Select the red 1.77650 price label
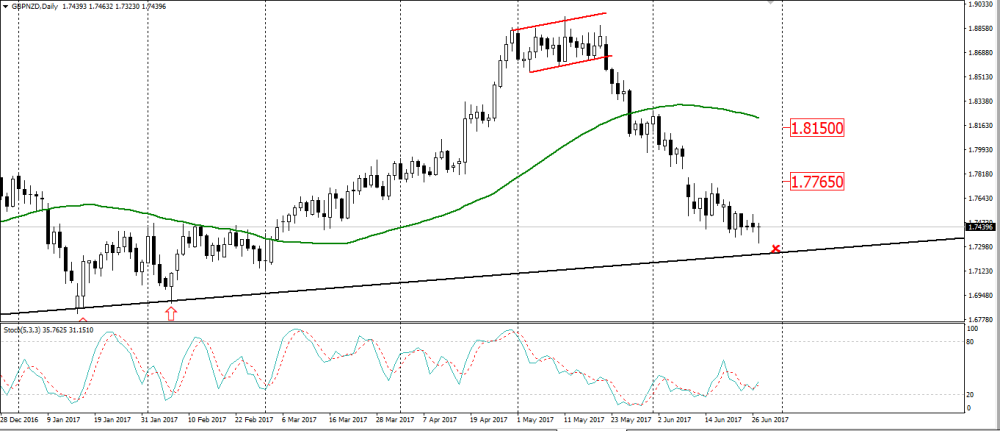1000x431 pixels. [x=818, y=181]
